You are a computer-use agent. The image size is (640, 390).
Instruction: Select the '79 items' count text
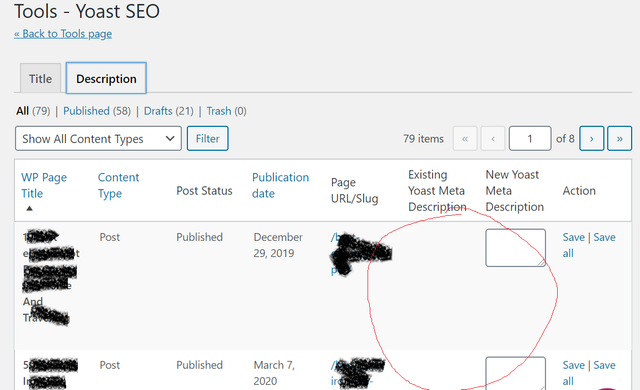pos(423,139)
